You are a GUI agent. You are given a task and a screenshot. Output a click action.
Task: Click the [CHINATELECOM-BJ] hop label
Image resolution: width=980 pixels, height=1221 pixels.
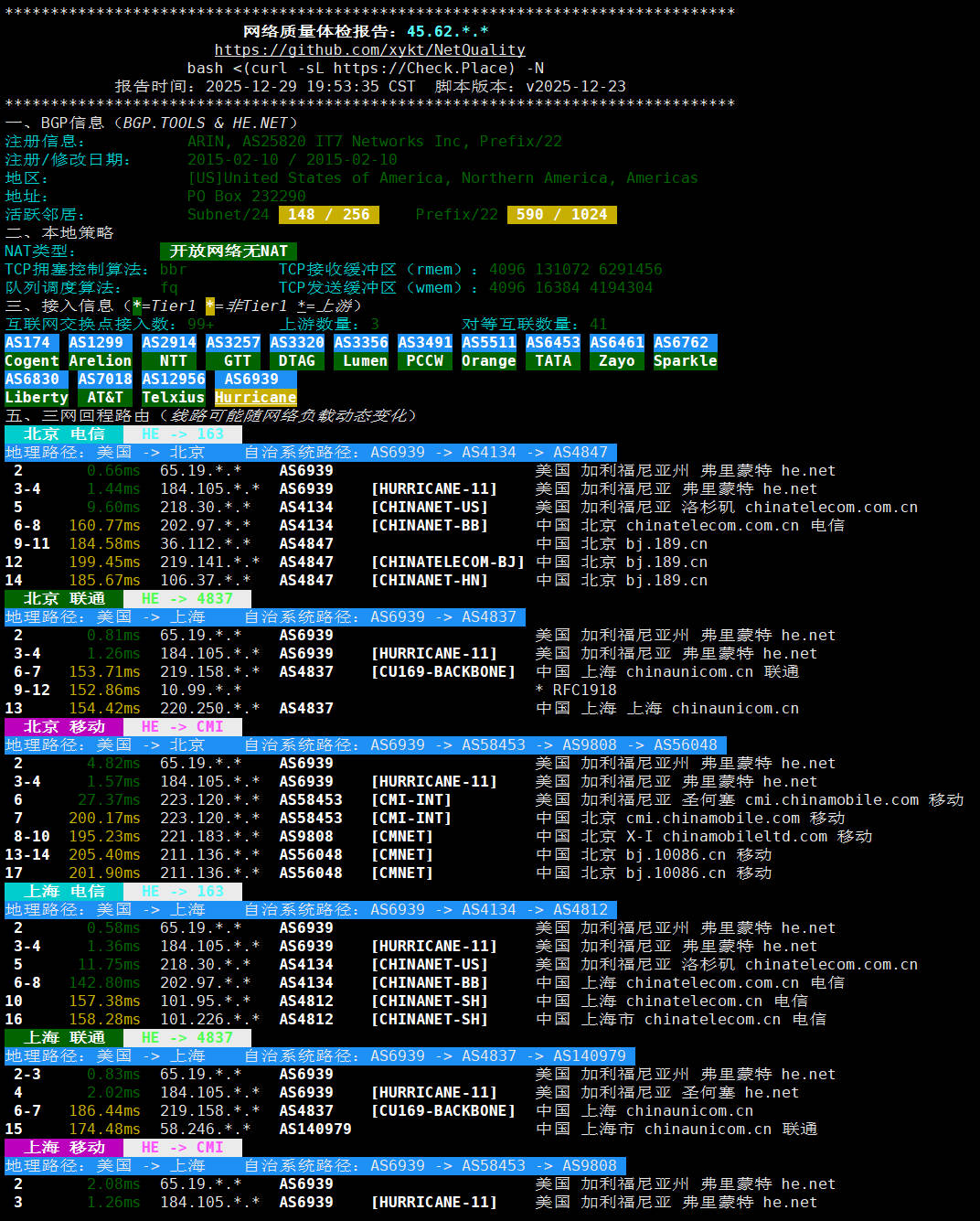coord(447,562)
